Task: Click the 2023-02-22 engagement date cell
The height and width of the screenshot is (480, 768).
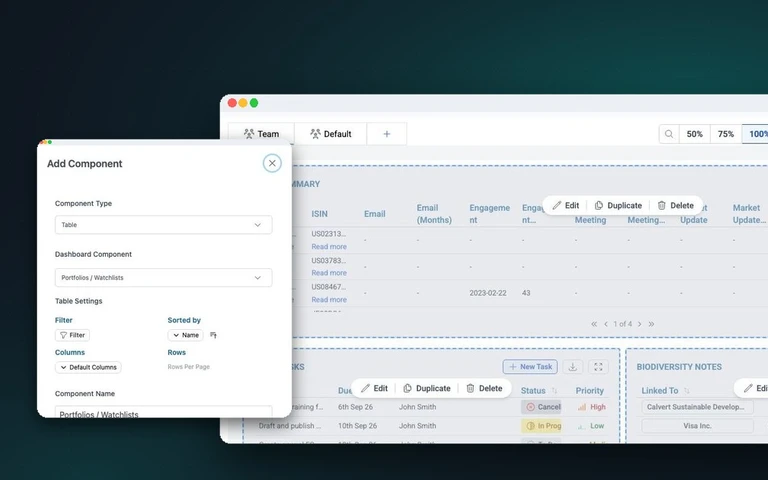Action: pyautogui.click(x=488, y=293)
